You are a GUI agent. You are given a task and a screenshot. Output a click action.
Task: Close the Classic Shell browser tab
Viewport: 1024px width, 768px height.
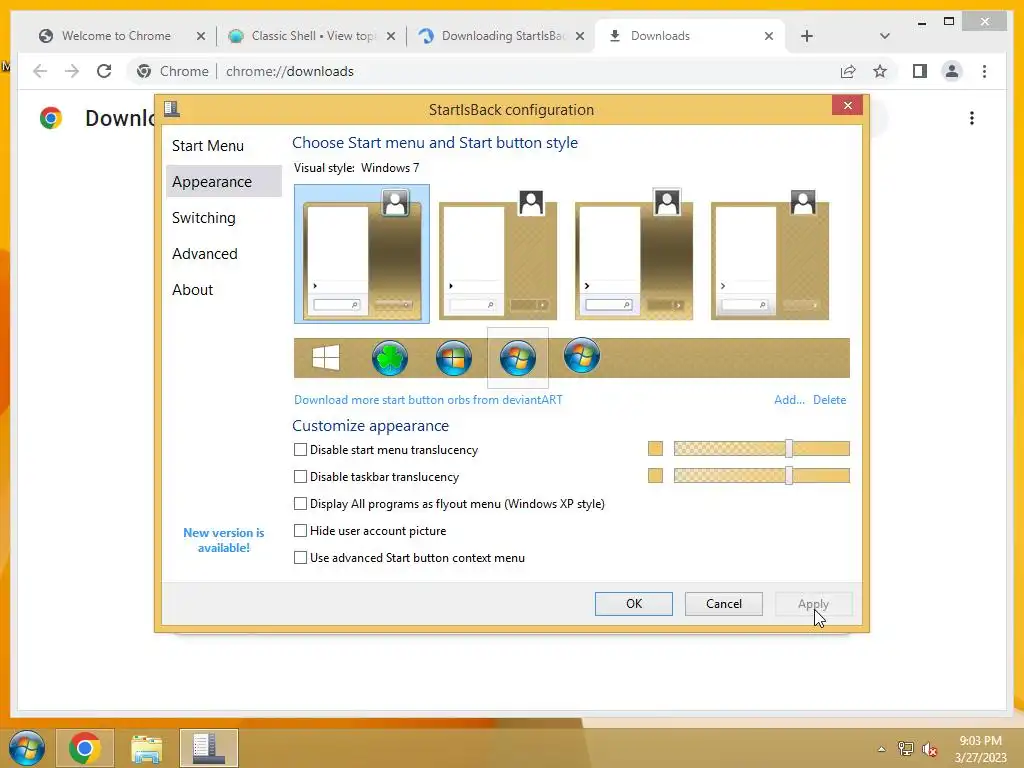[x=391, y=36]
